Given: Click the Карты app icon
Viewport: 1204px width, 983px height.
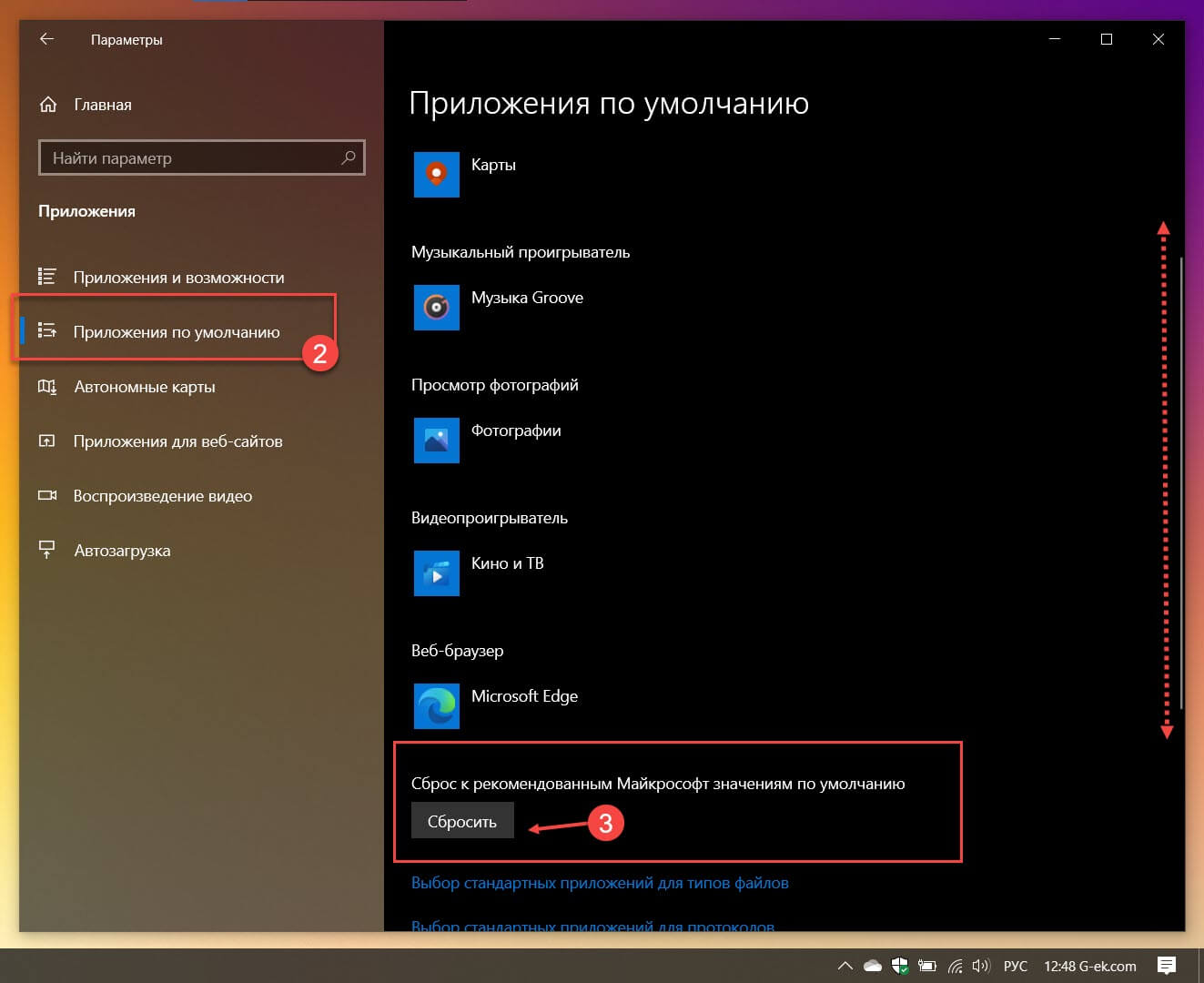Looking at the screenshot, I should [437, 175].
